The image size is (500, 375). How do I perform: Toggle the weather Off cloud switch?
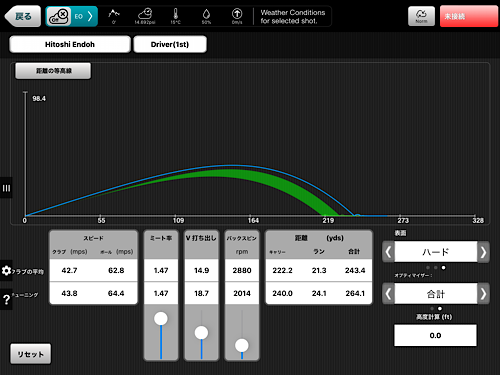(59, 16)
